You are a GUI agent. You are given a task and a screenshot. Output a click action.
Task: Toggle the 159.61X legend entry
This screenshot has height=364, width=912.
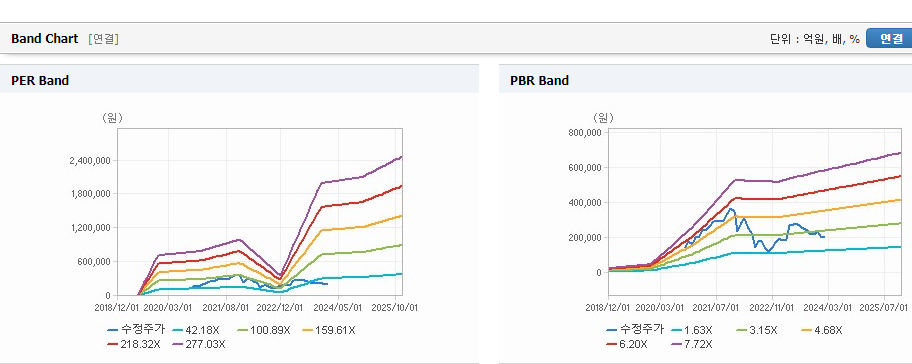(x=329, y=330)
